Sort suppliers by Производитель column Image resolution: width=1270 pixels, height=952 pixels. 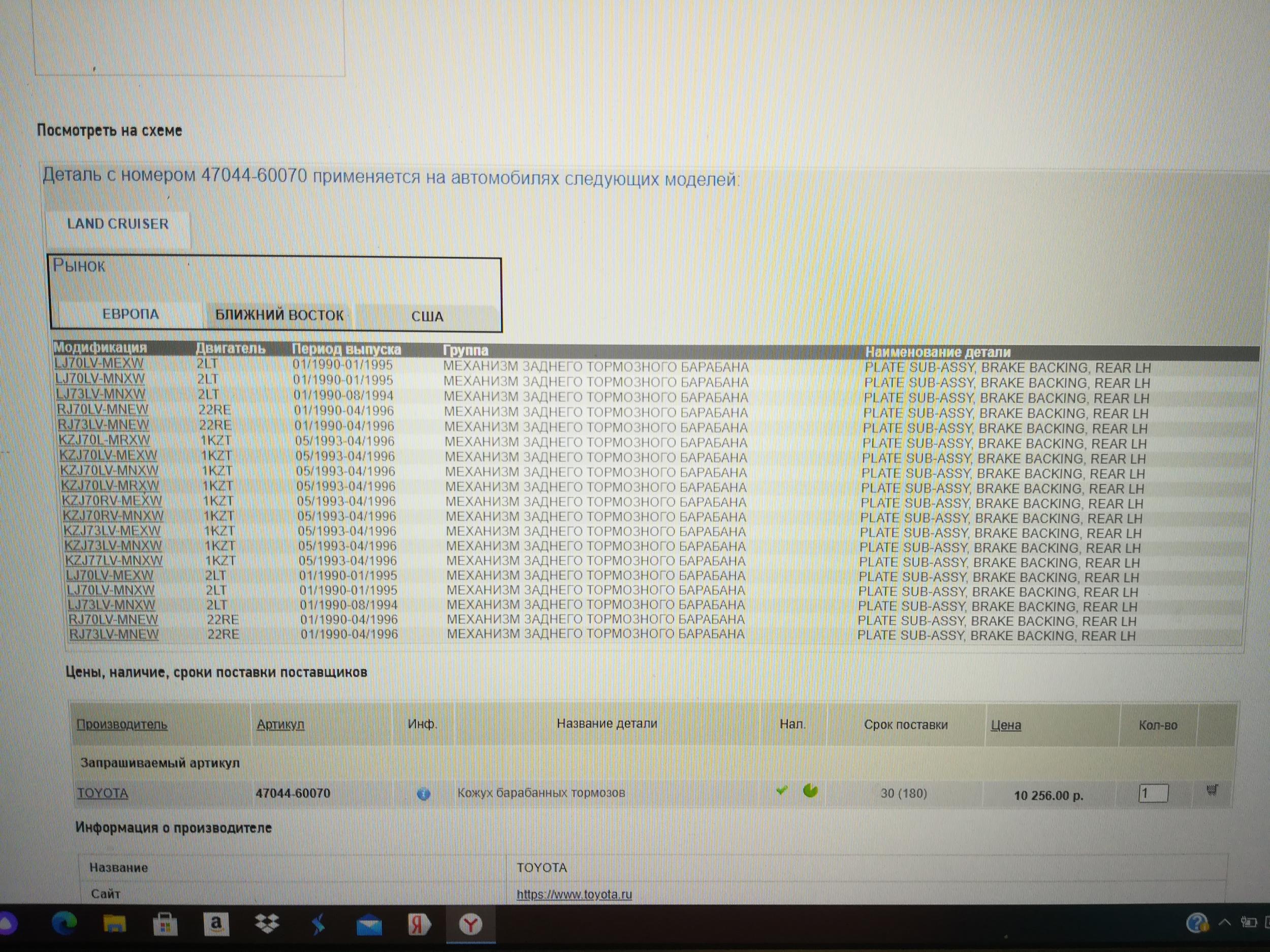(x=122, y=725)
